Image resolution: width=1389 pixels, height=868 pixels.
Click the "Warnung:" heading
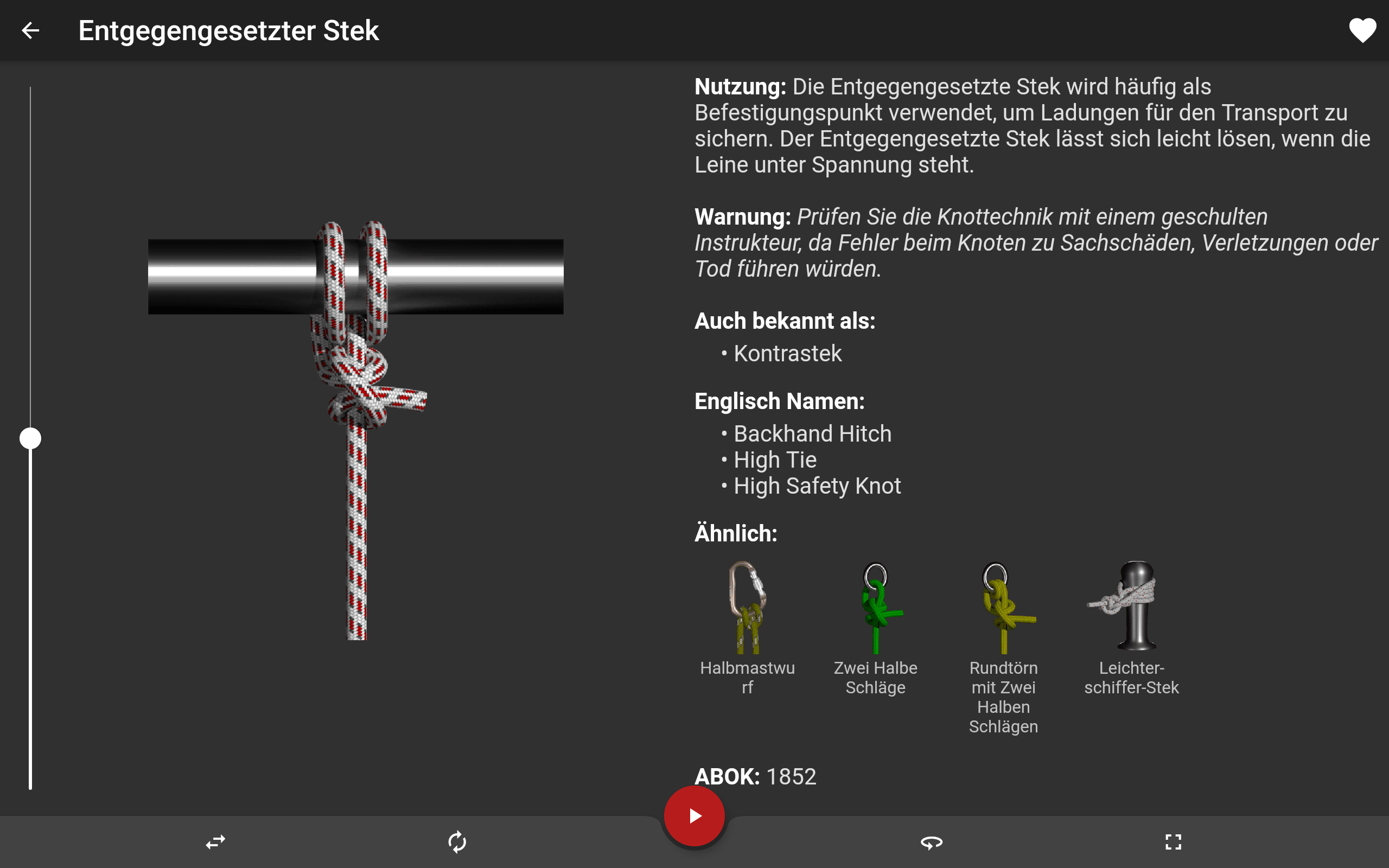[743, 217]
